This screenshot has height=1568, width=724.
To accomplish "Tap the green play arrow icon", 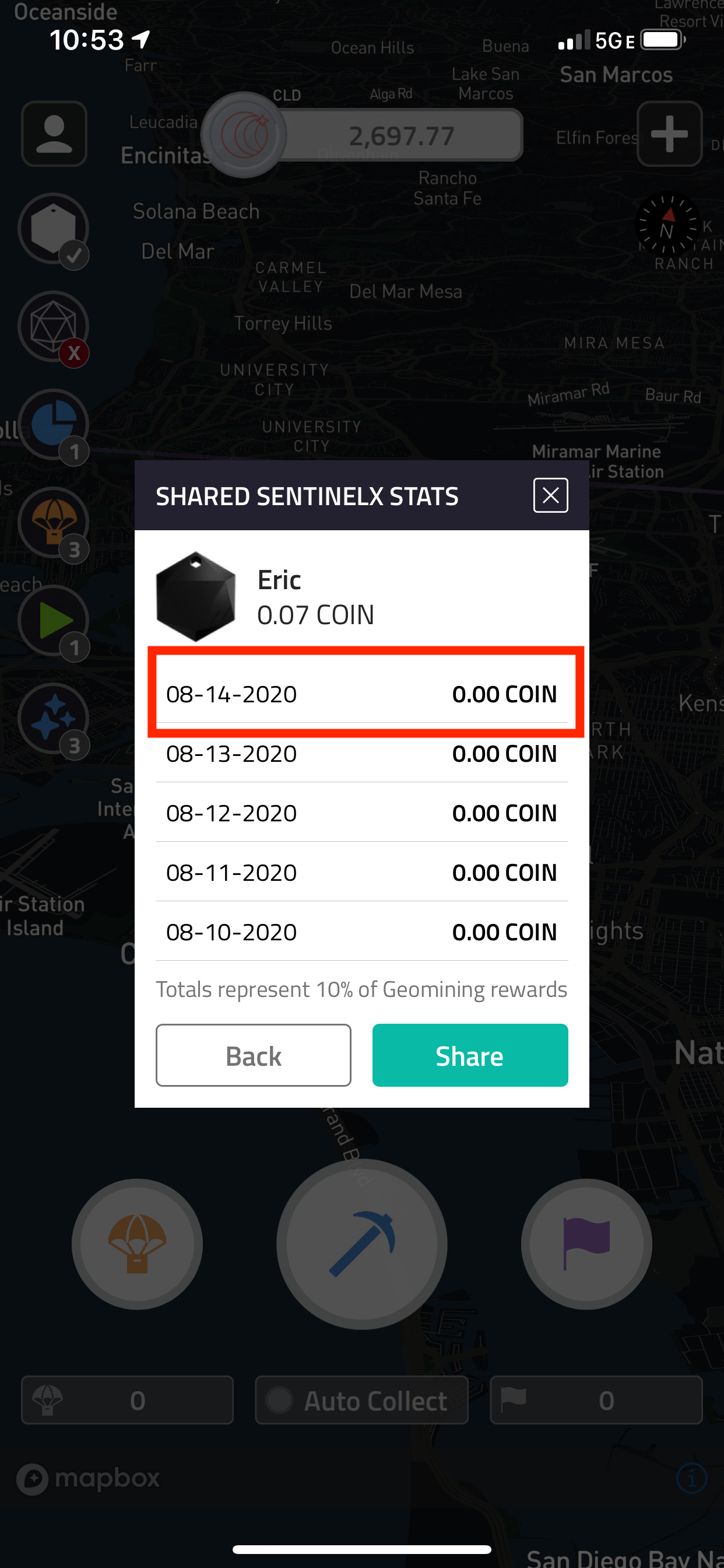I will pos(54,621).
